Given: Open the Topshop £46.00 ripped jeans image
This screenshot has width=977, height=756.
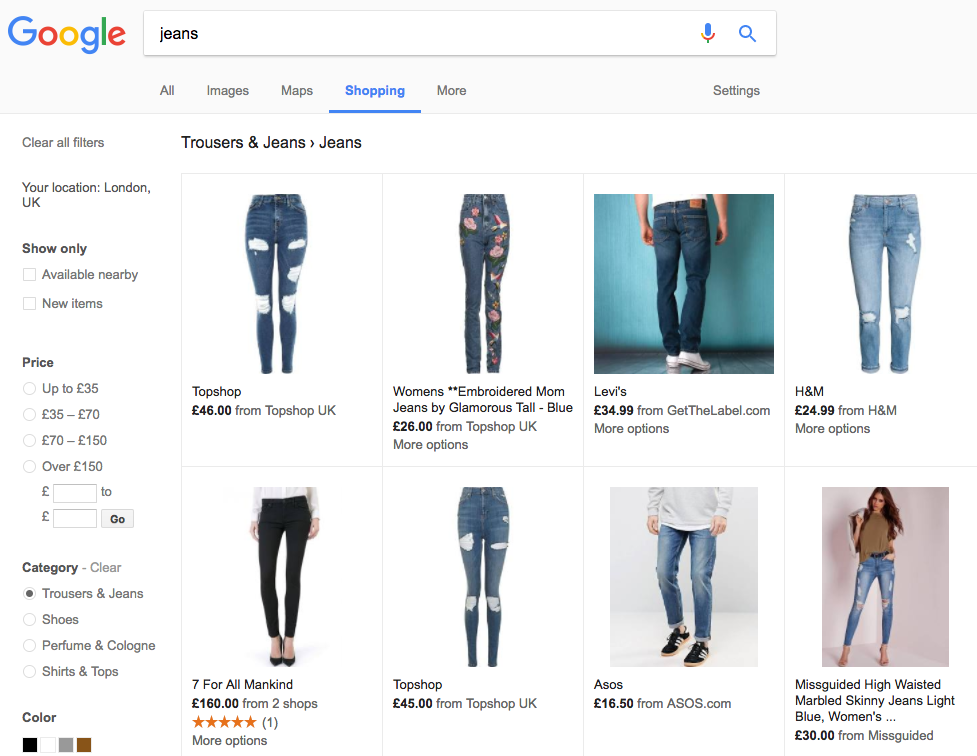Looking at the screenshot, I should (277, 284).
